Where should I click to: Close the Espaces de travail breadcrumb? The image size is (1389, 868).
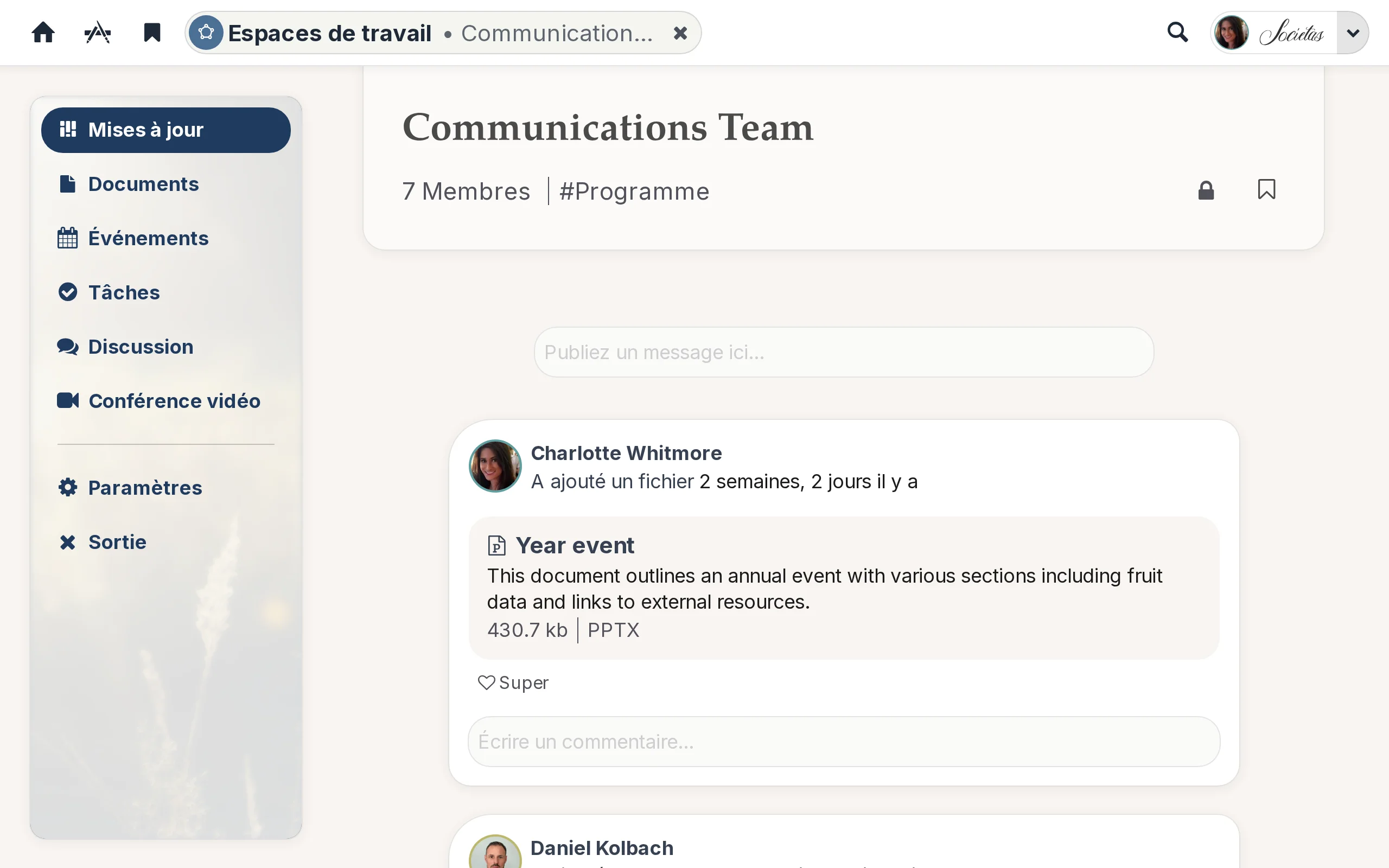tap(680, 33)
